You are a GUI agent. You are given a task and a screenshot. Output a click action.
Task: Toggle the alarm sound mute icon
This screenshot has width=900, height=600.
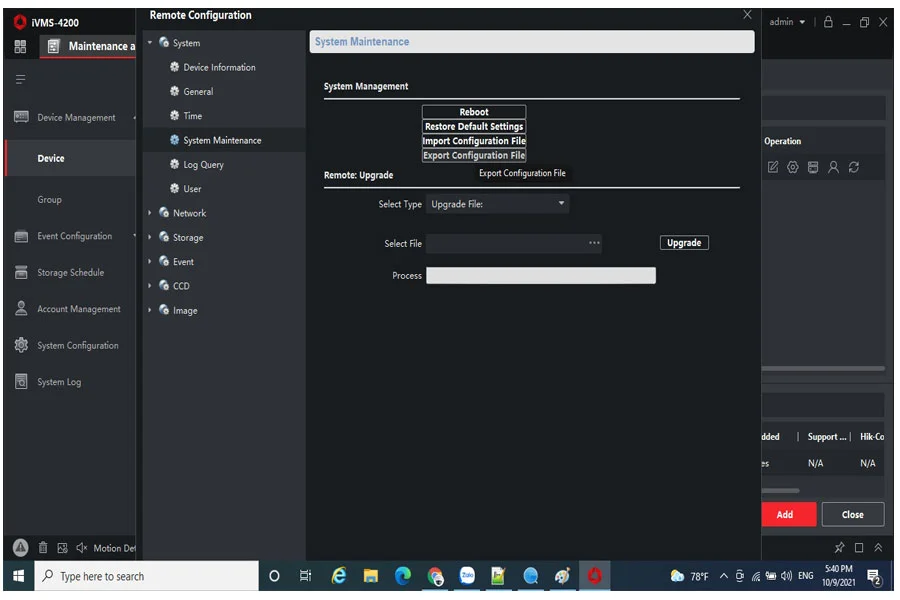[82, 548]
